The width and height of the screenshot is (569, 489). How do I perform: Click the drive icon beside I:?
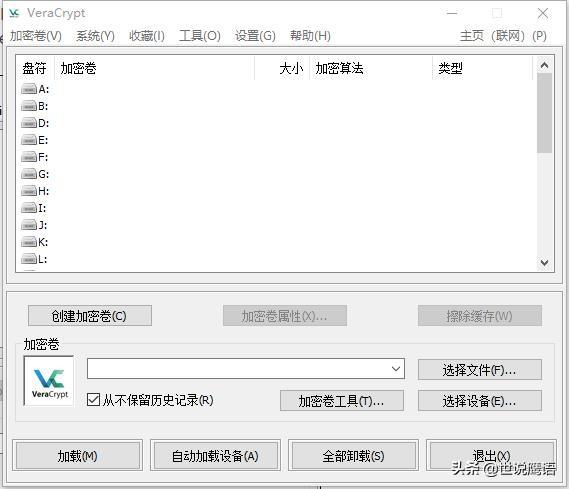click(29, 208)
